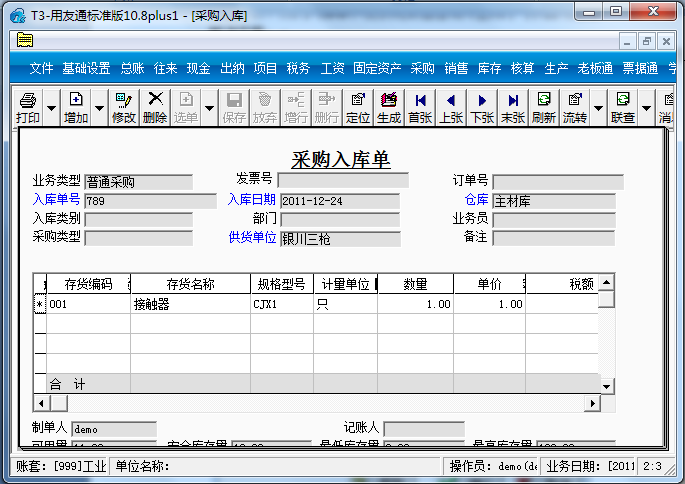This screenshot has width=685, height=484.
Task: Open the 采购 menu
Action: 422,68
